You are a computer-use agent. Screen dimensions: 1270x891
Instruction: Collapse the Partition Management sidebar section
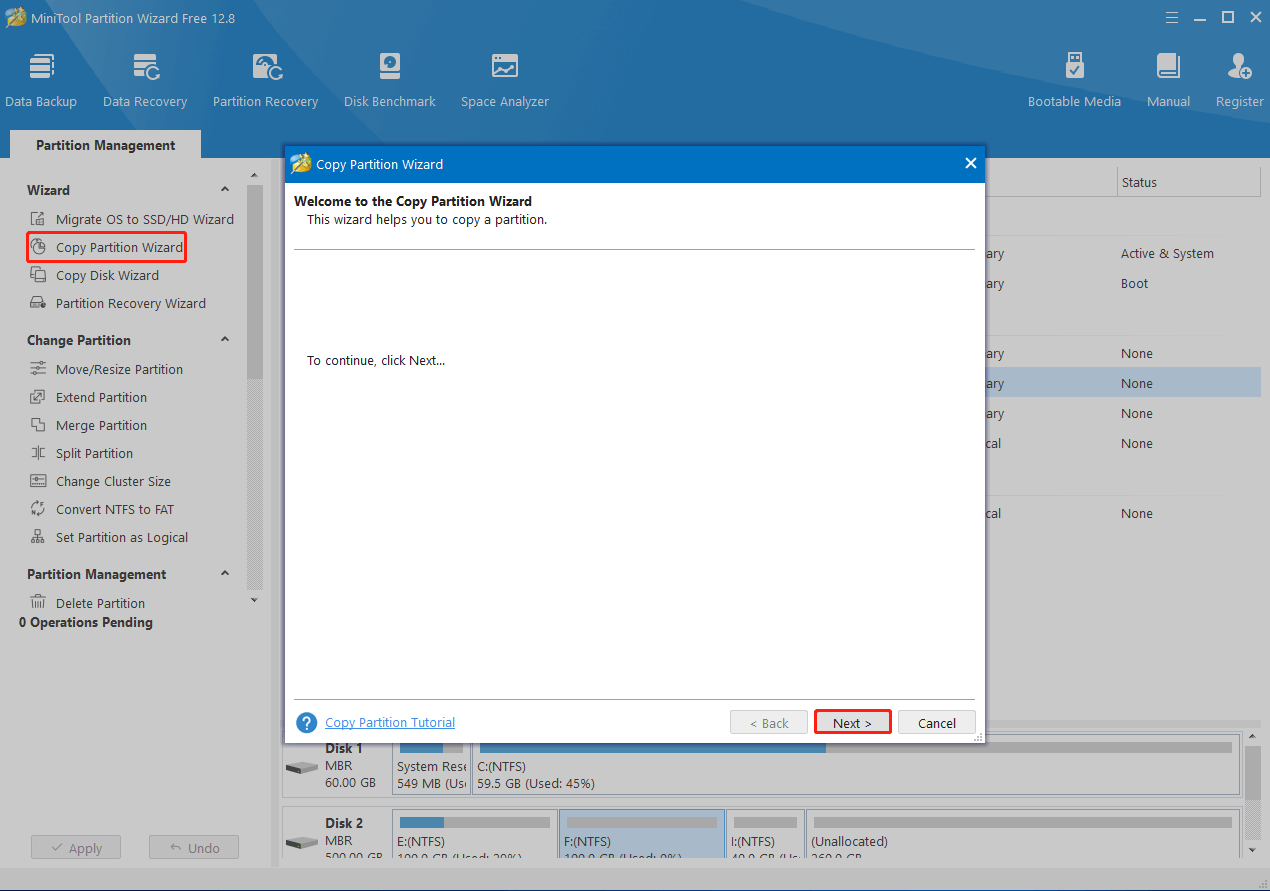[224, 574]
